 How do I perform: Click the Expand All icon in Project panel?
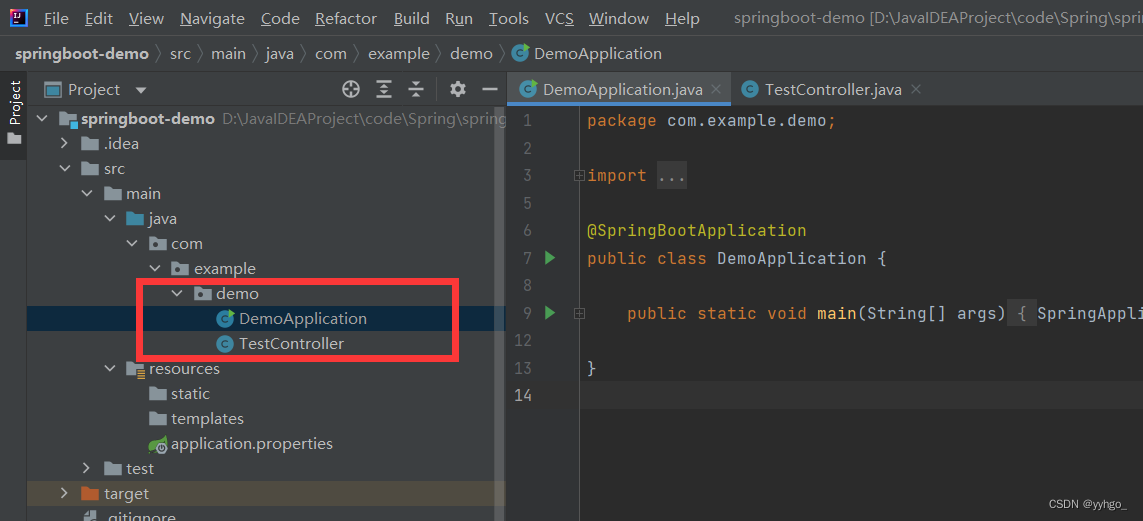pyautogui.click(x=384, y=90)
